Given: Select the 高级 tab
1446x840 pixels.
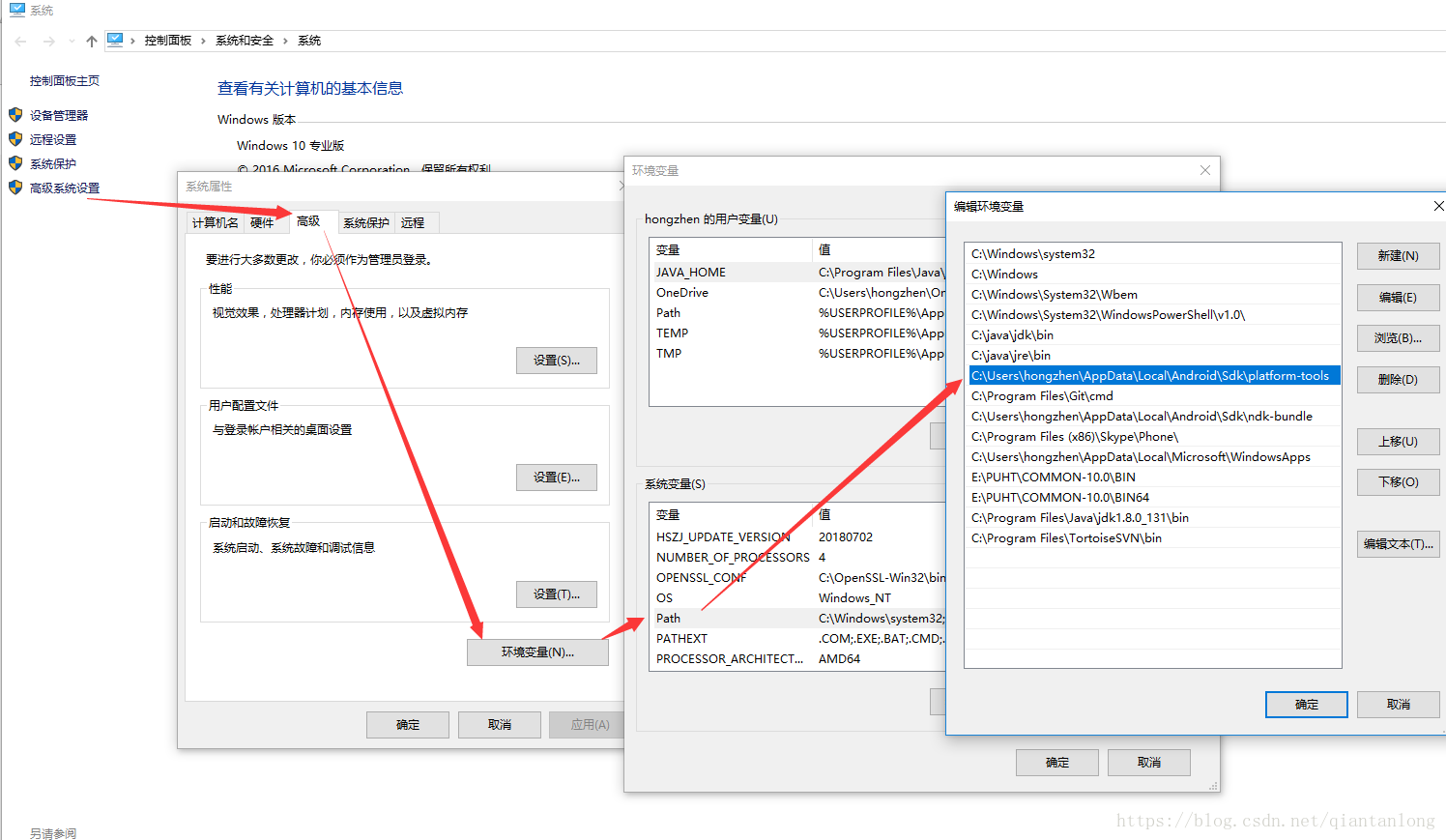Looking at the screenshot, I should [x=308, y=221].
